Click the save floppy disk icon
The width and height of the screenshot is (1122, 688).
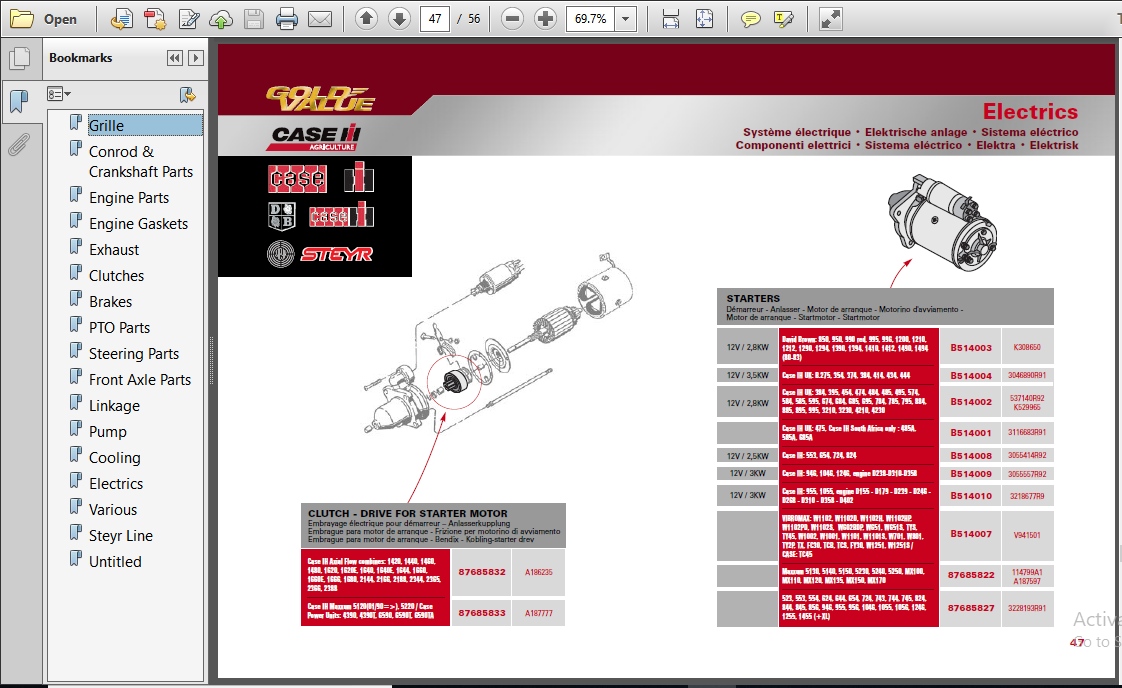point(254,19)
